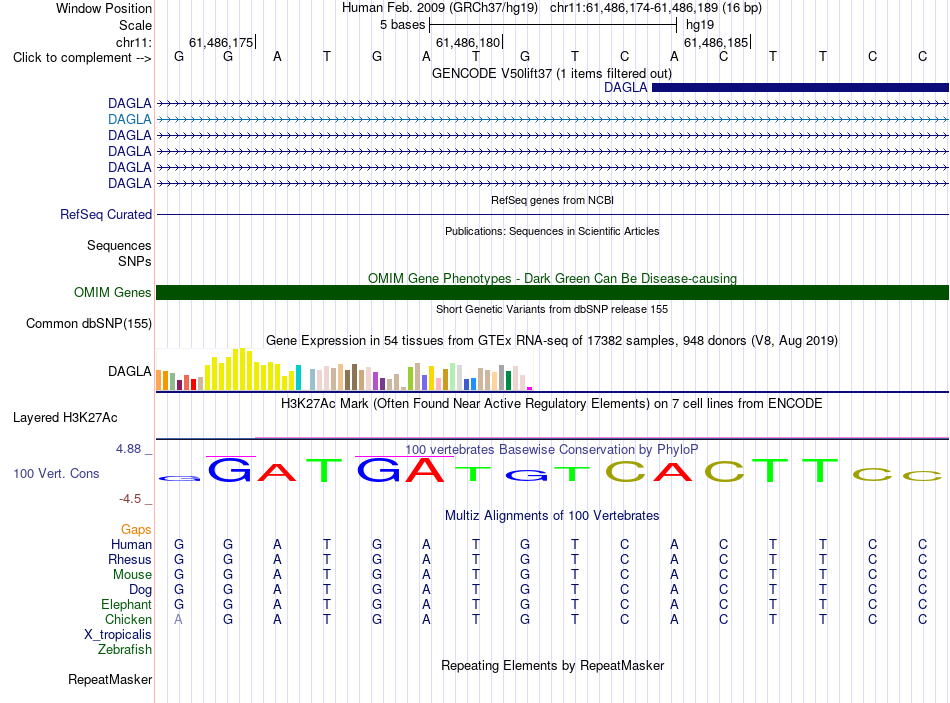Open the RefSeq Curated track label
This screenshot has width=950, height=703.
coord(106,215)
